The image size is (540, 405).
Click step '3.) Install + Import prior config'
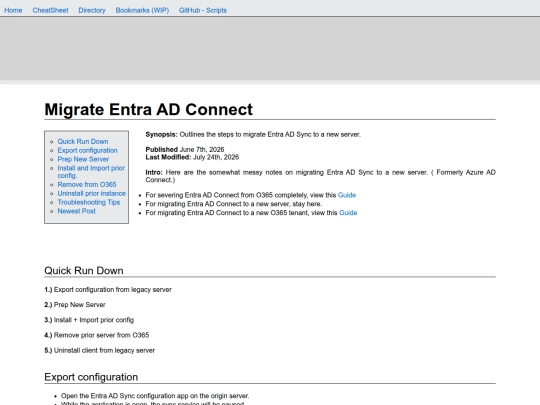click(89, 320)
